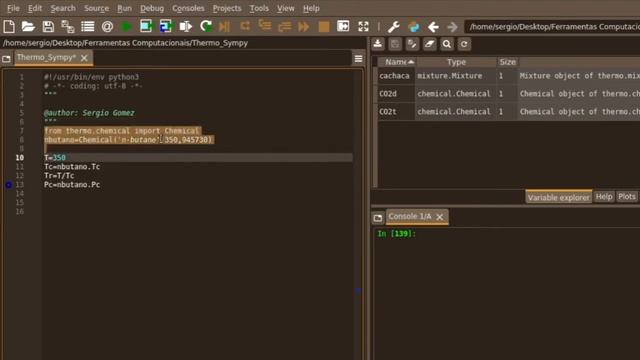The image size is (640, 360).
Task: Close the Console 1/A tab
Action: click(x=440, y=217)
